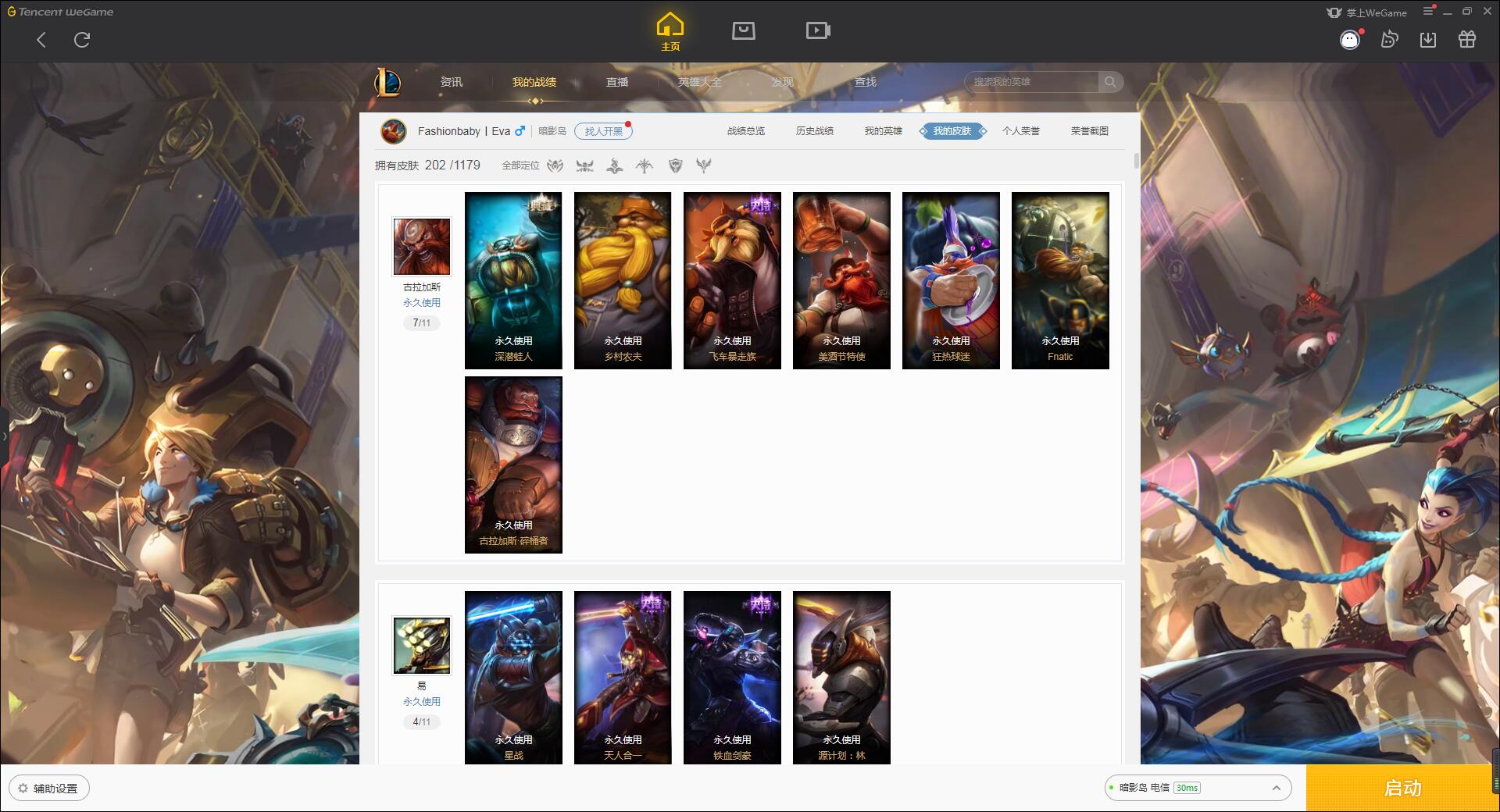The width and height of the screenshot is (1500, 812).
Task: Filter by fourth role icon (bow and arrow)
Action: click(x=645, y=166)
